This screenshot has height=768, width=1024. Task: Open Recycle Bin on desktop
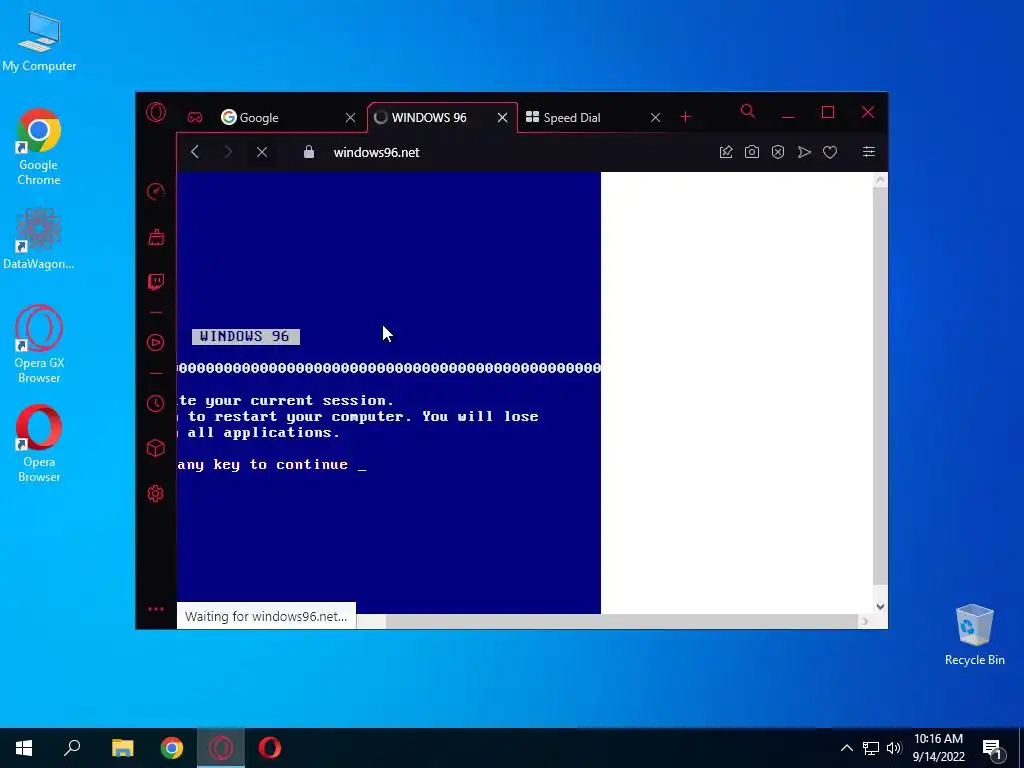tap(974, 635)
